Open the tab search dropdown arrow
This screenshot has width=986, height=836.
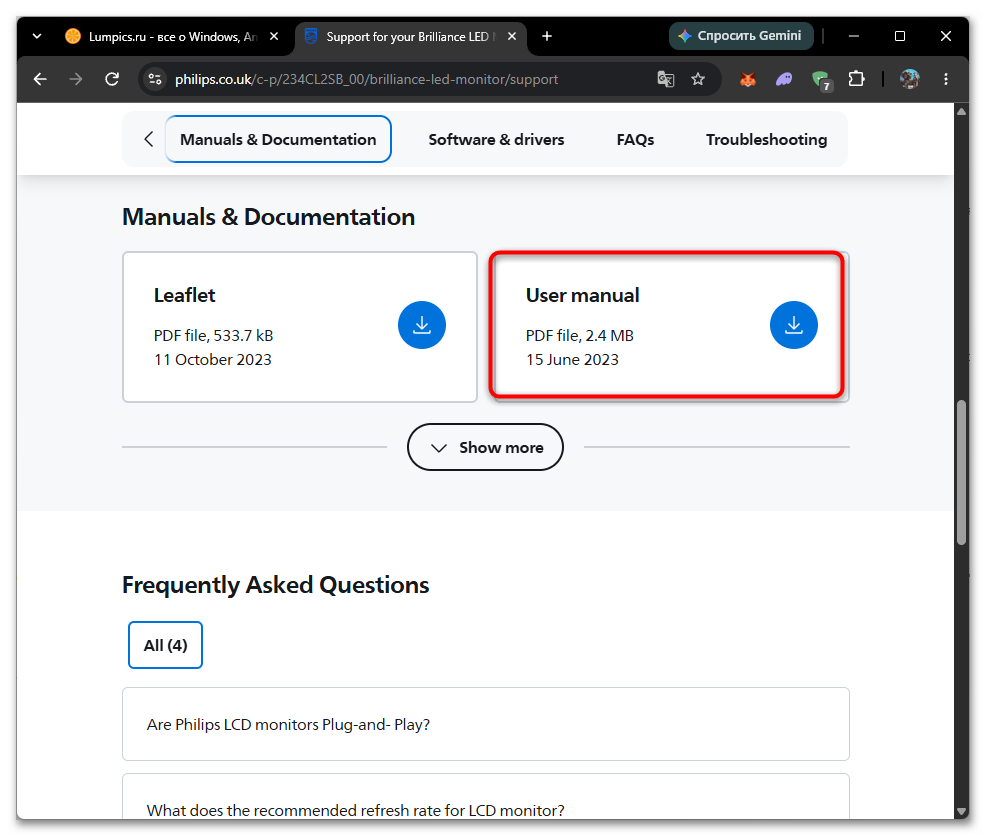point(37,36)
